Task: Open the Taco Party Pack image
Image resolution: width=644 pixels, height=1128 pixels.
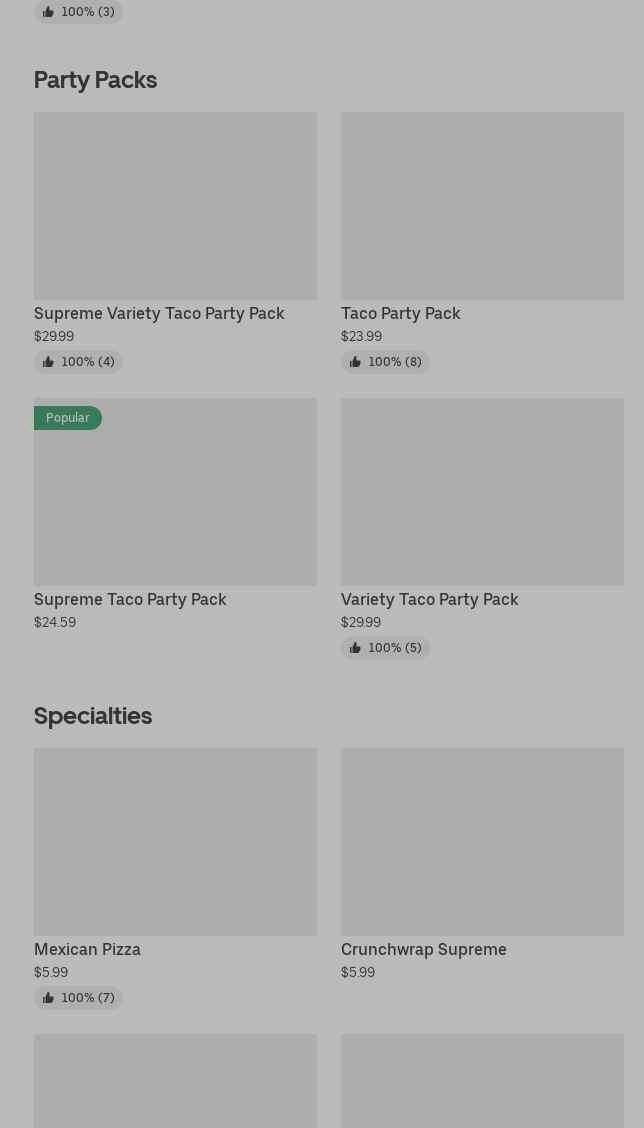Action: coord(482,205)
